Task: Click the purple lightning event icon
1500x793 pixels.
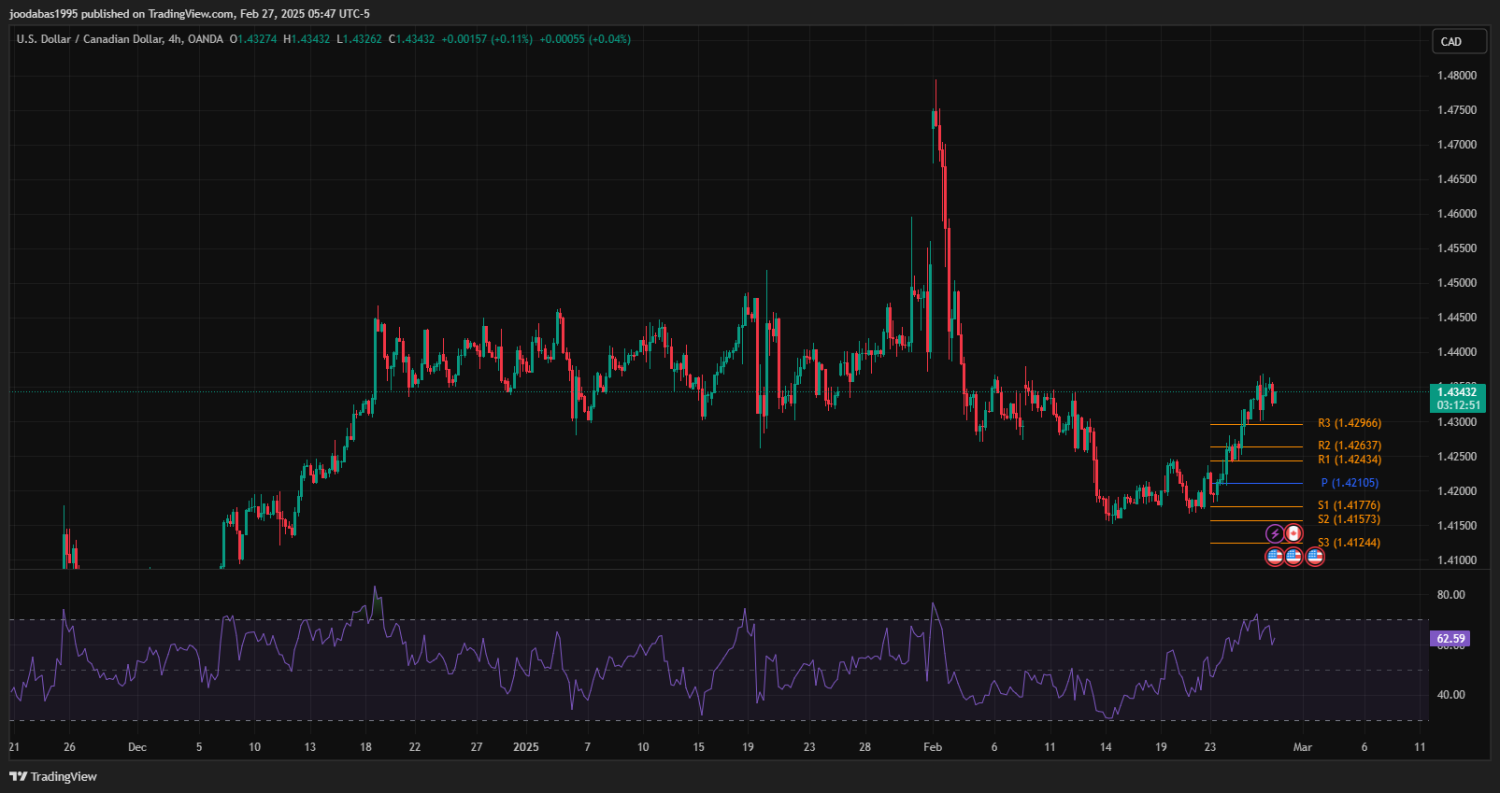Action: point(1275,534)
